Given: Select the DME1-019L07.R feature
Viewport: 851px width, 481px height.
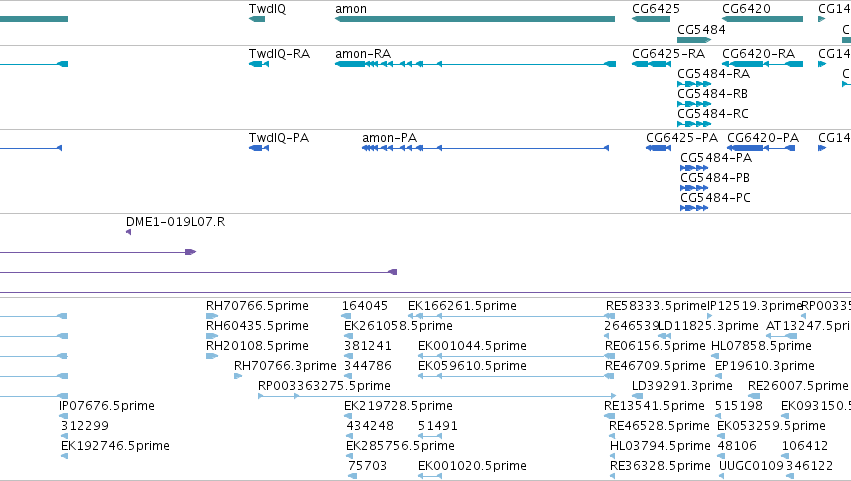Looking at the screenshot, I should click(129, 232).
